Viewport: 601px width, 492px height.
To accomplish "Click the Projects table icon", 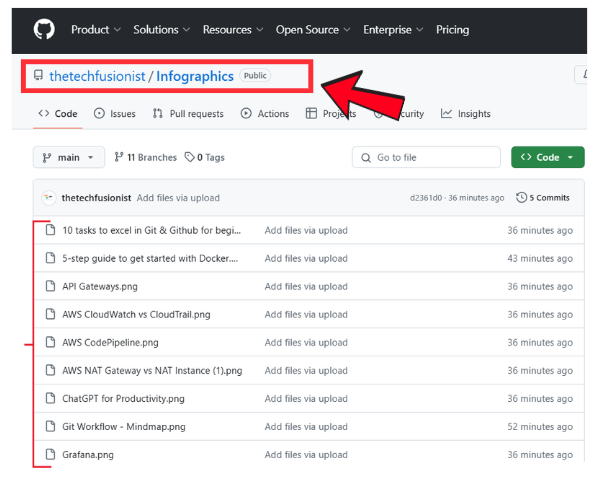I will pyautogui.click(x=311, y=113).
